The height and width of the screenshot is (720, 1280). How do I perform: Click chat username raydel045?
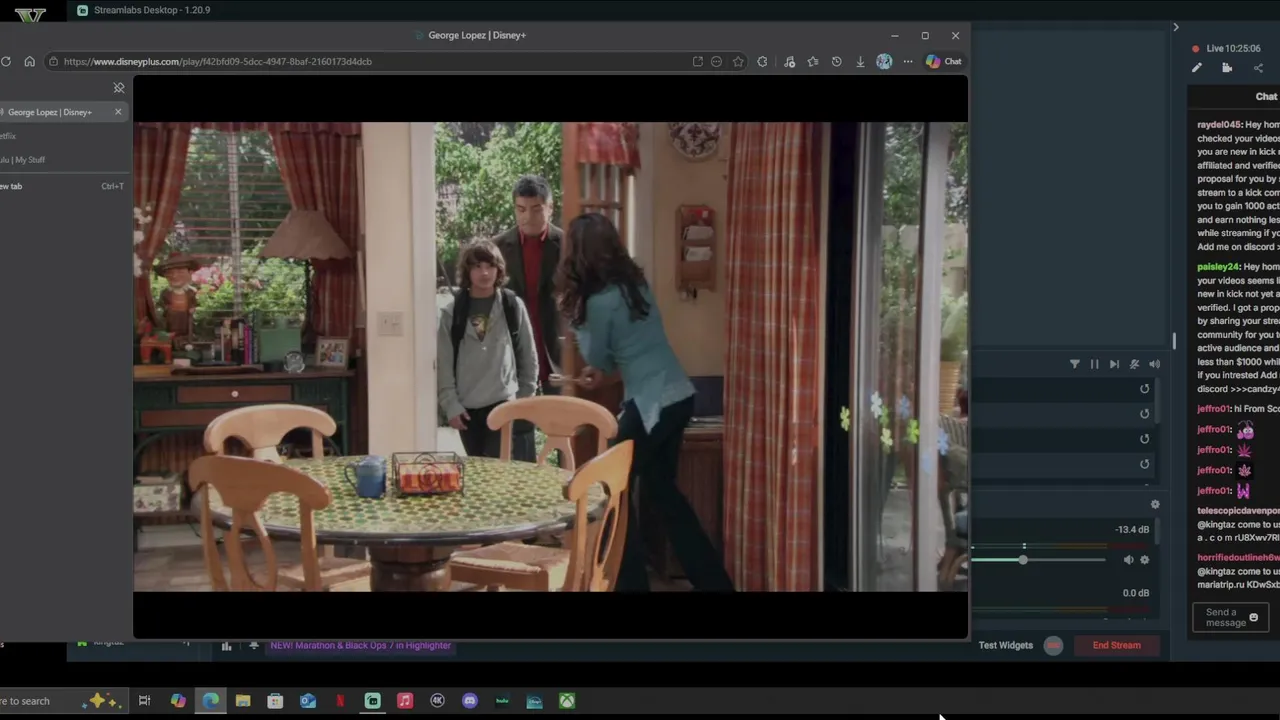pos(1219,125)
